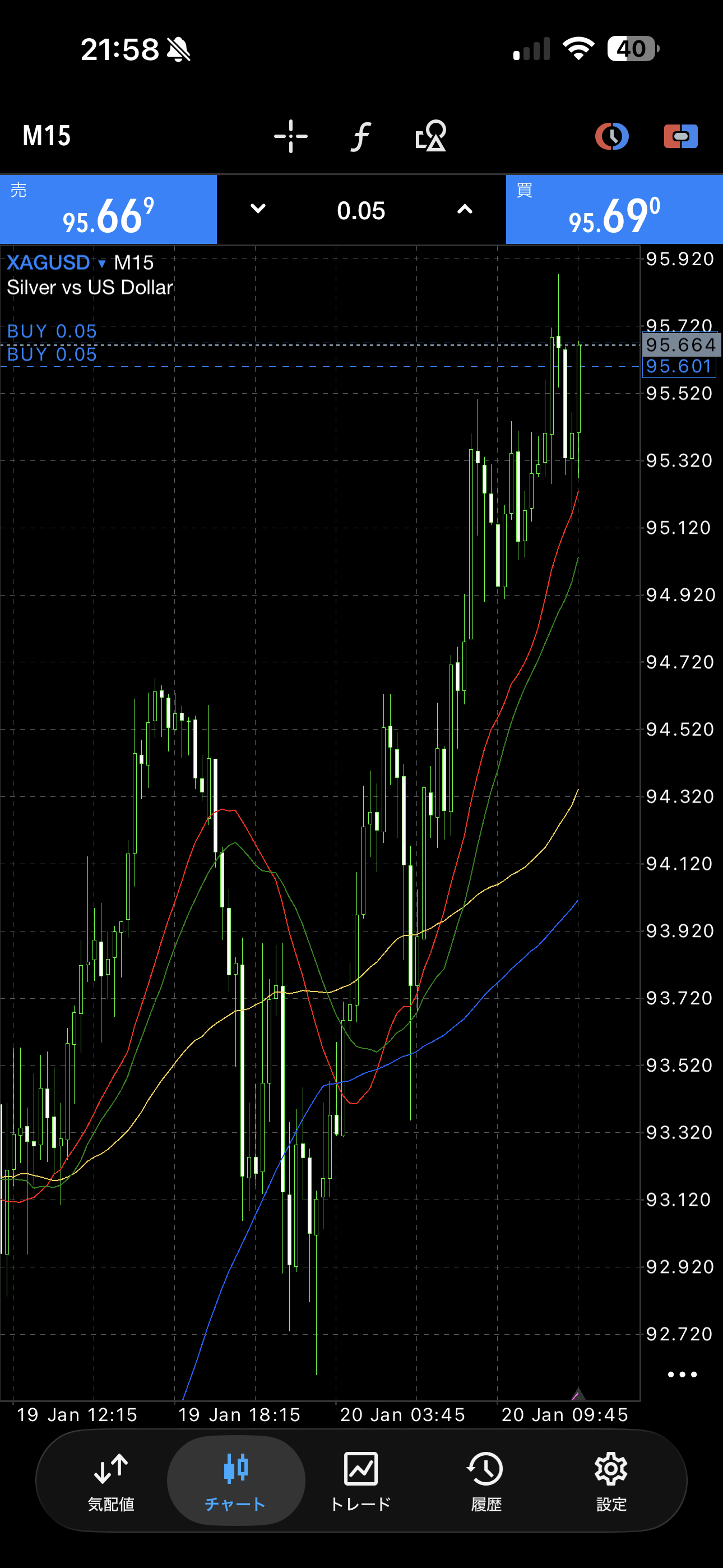Screen dimensions: 723x1568
Task: Open the M15 timeframe selector
Action: [47, 136]
